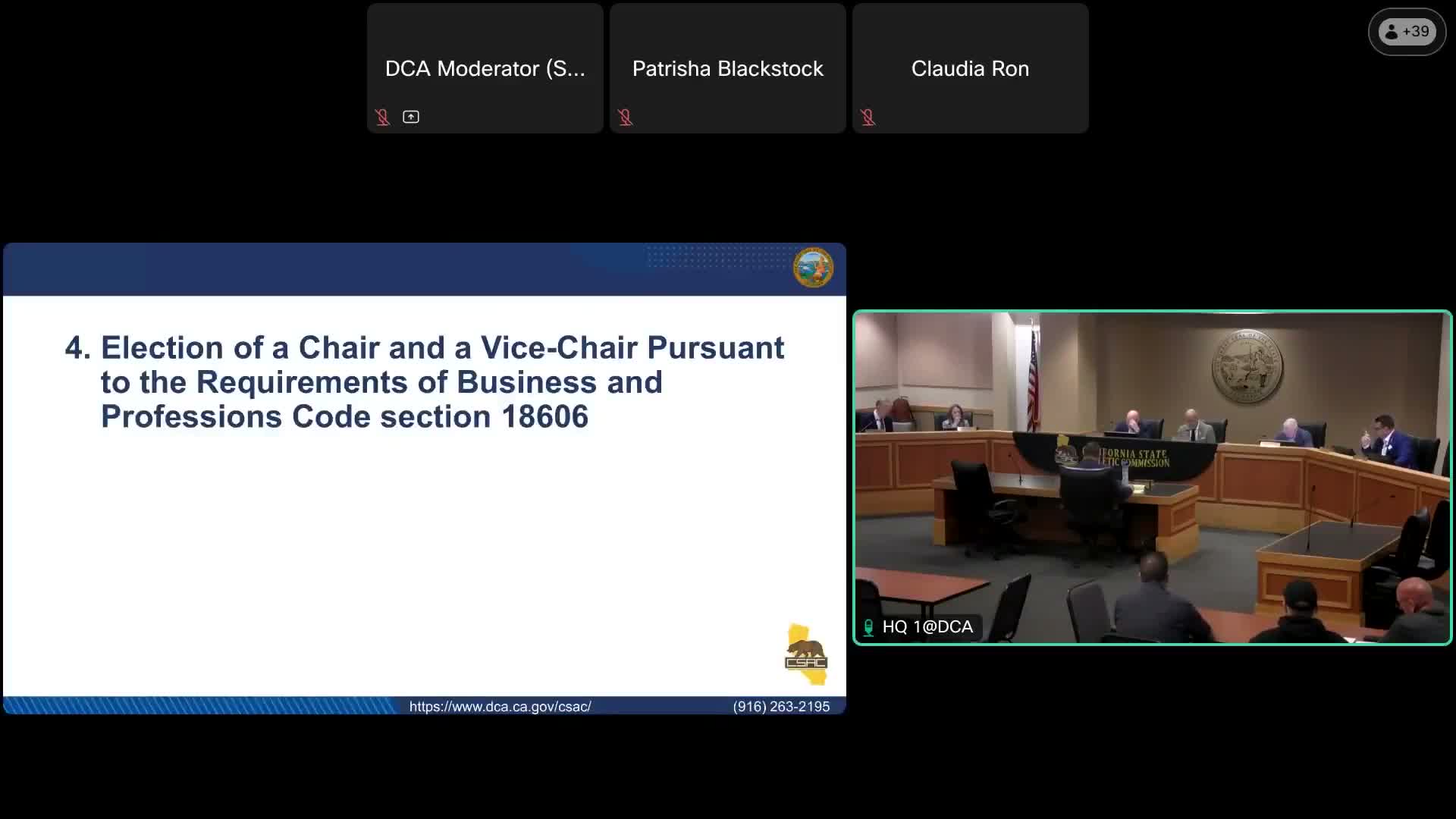Screen dimensions: 1456x819
Task: Expand the +39 additional participants list
Action: (x=1415, y=32)
